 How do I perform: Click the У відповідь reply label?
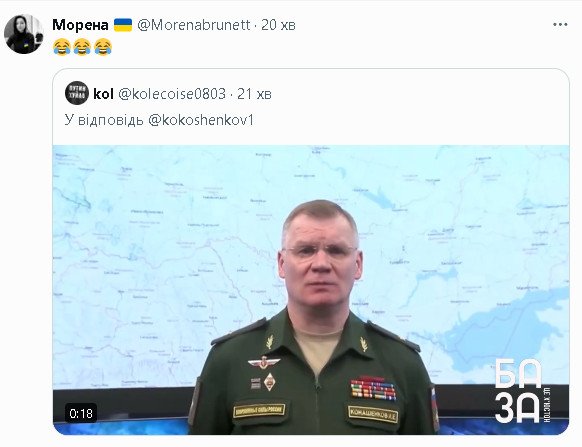point(104,120)
